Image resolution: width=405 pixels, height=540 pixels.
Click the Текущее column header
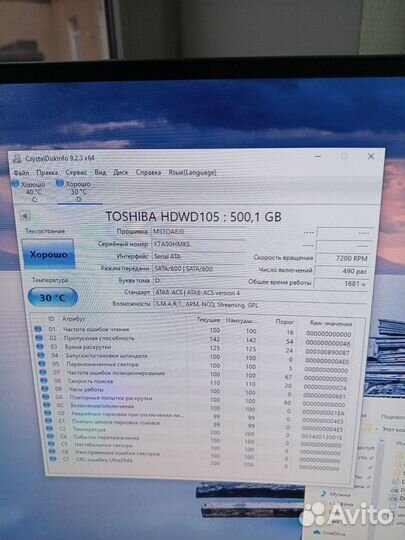208,320
